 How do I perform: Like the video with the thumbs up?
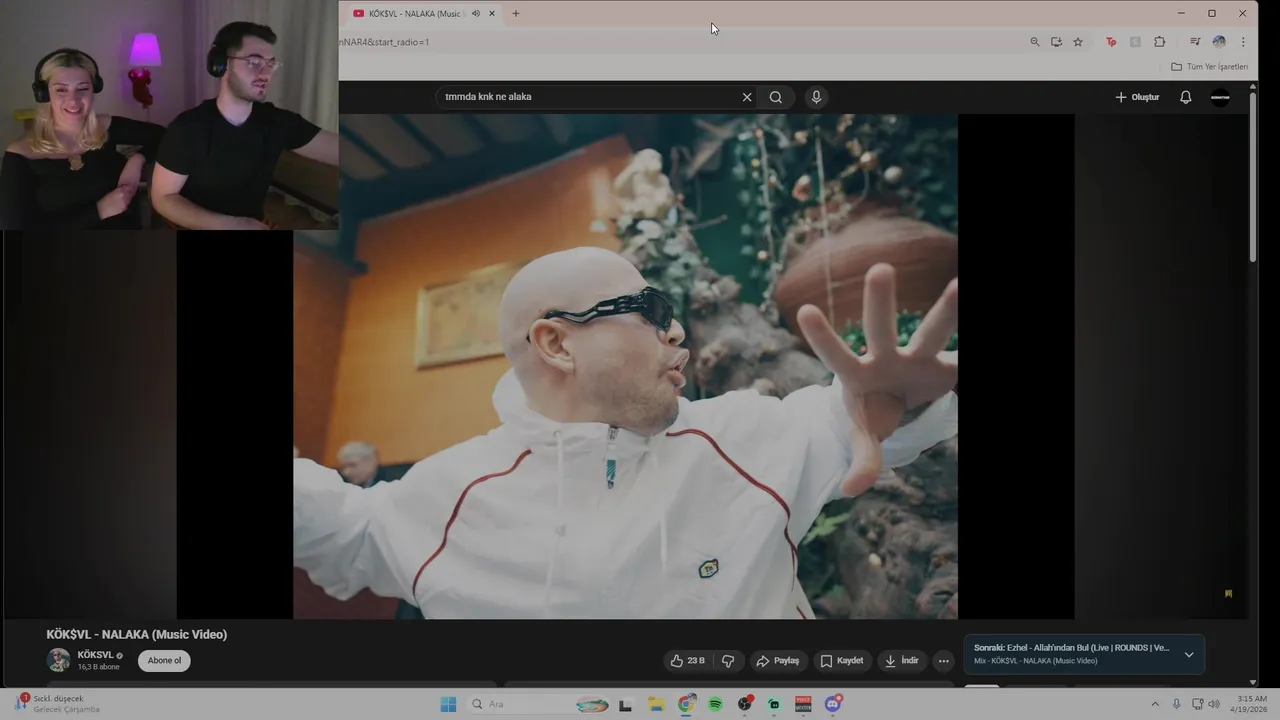click(687, 661)
